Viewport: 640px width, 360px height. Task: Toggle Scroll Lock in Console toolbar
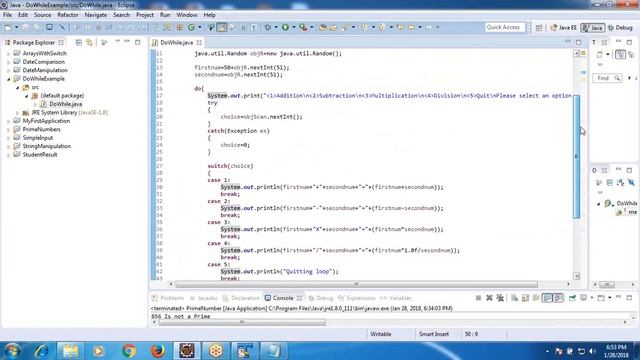pos(525,298)
